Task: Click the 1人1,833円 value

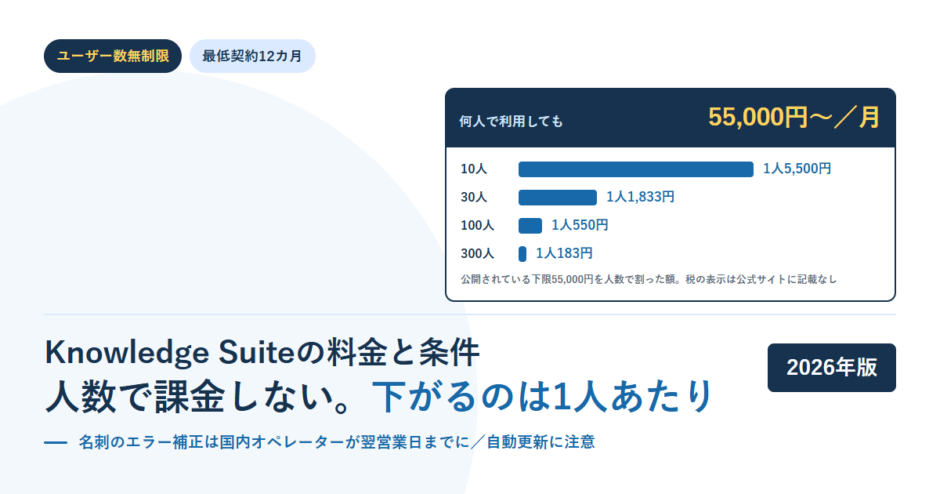Action: pos(640,197)
